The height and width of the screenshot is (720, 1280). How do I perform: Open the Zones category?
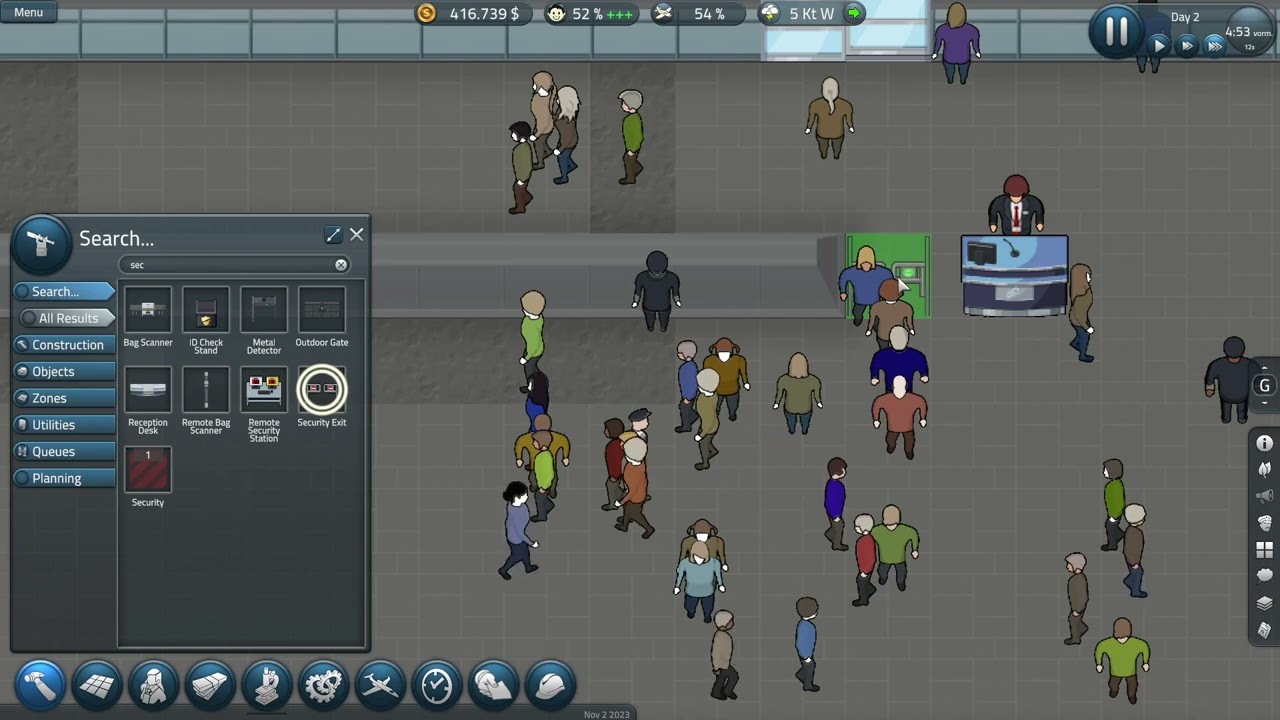click(x=65, y=398)
